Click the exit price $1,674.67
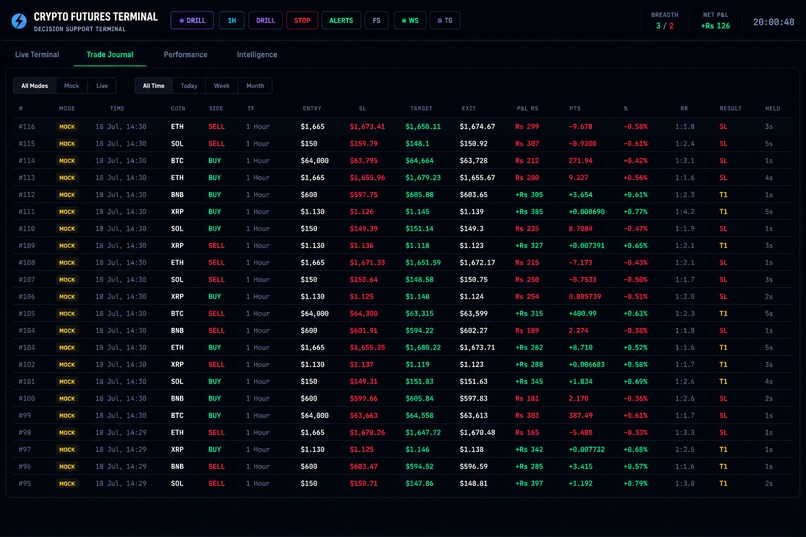This screenshot has height=537, width=806. click(477, 126)
